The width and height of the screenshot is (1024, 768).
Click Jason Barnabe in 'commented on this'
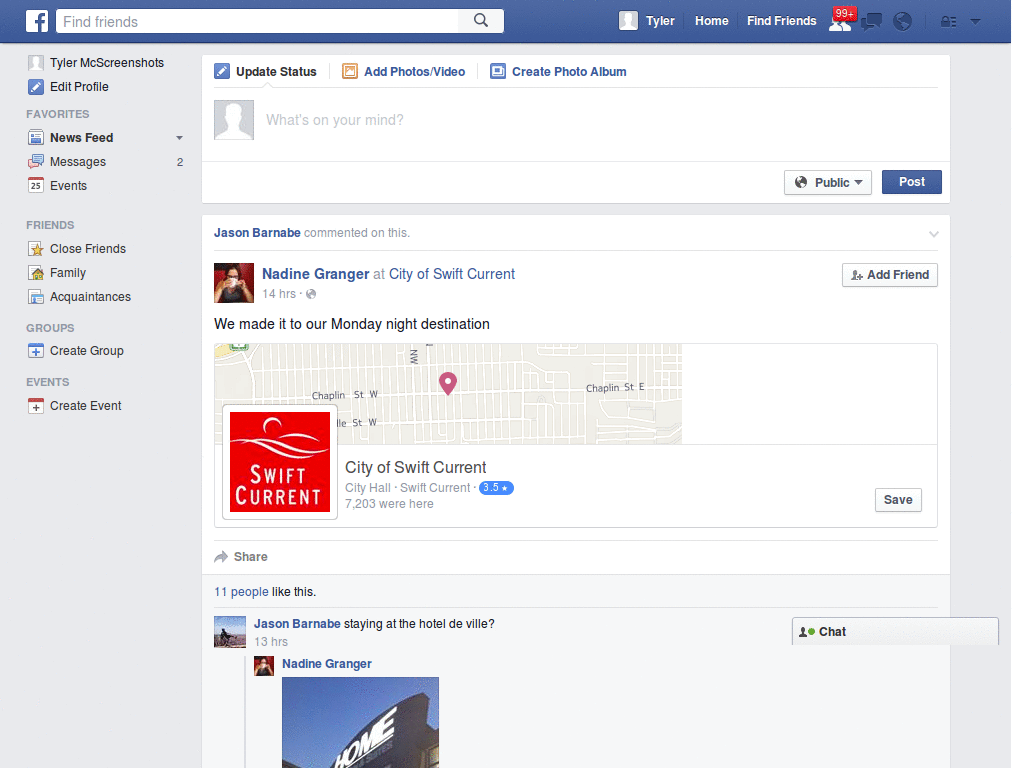(257, 232)
